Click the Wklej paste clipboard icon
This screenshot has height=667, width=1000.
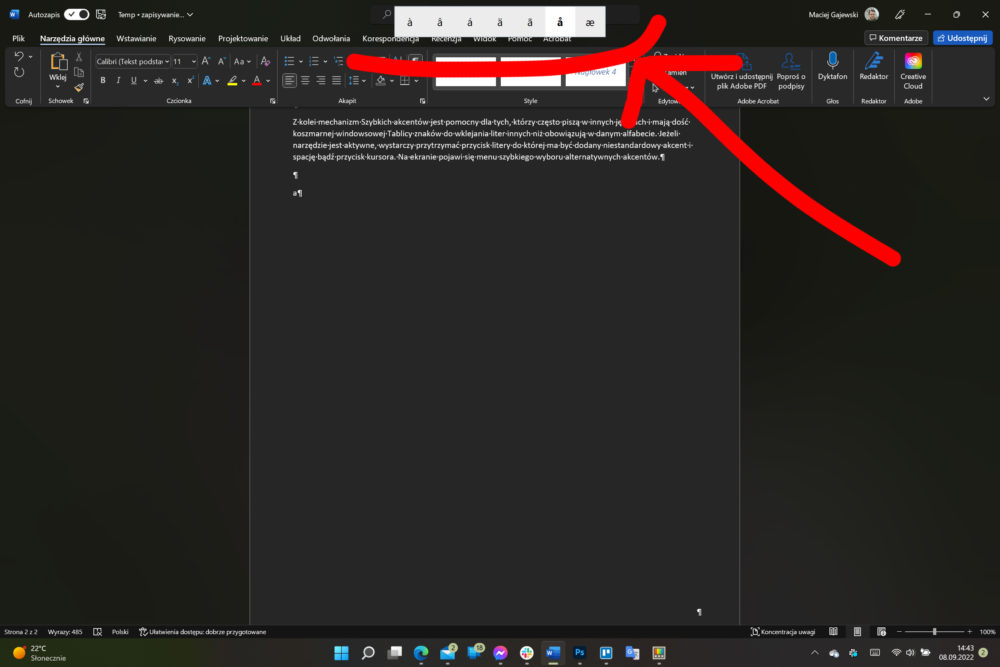[58, 62]
